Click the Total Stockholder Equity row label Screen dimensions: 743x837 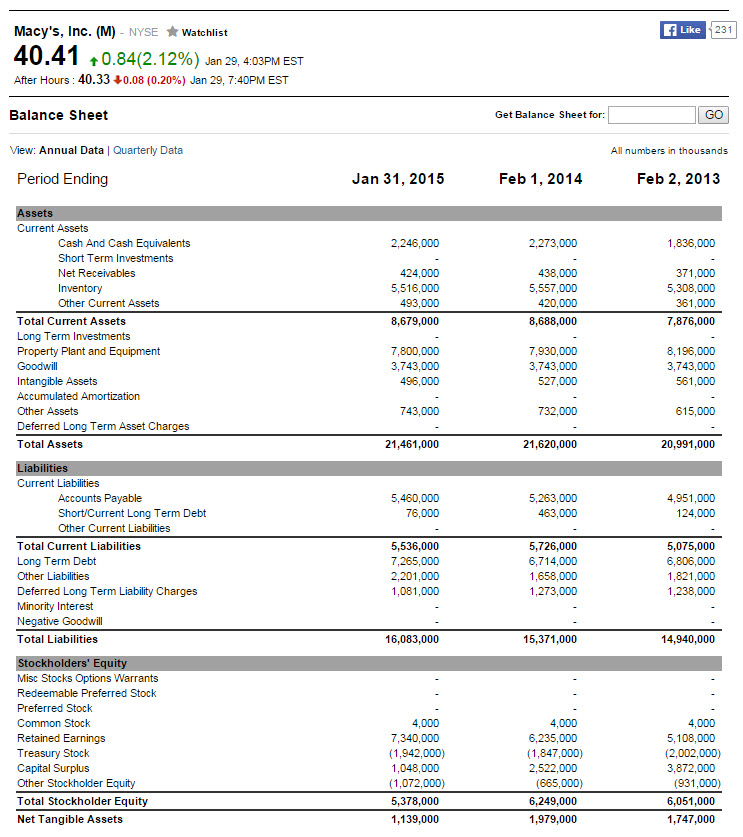82,801
